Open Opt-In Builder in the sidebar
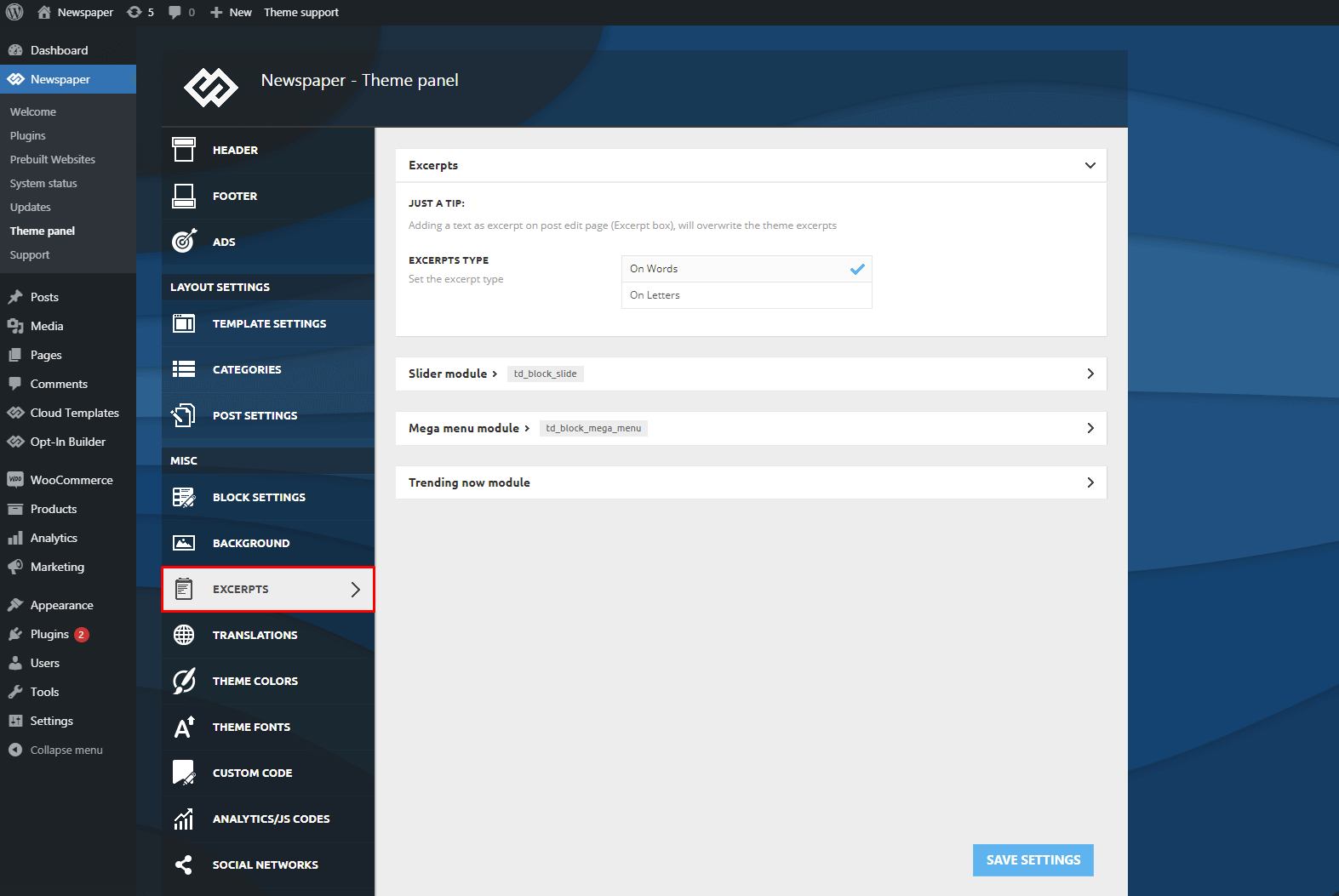Screen dimensions: 1339x896 [x=68, y=442]
